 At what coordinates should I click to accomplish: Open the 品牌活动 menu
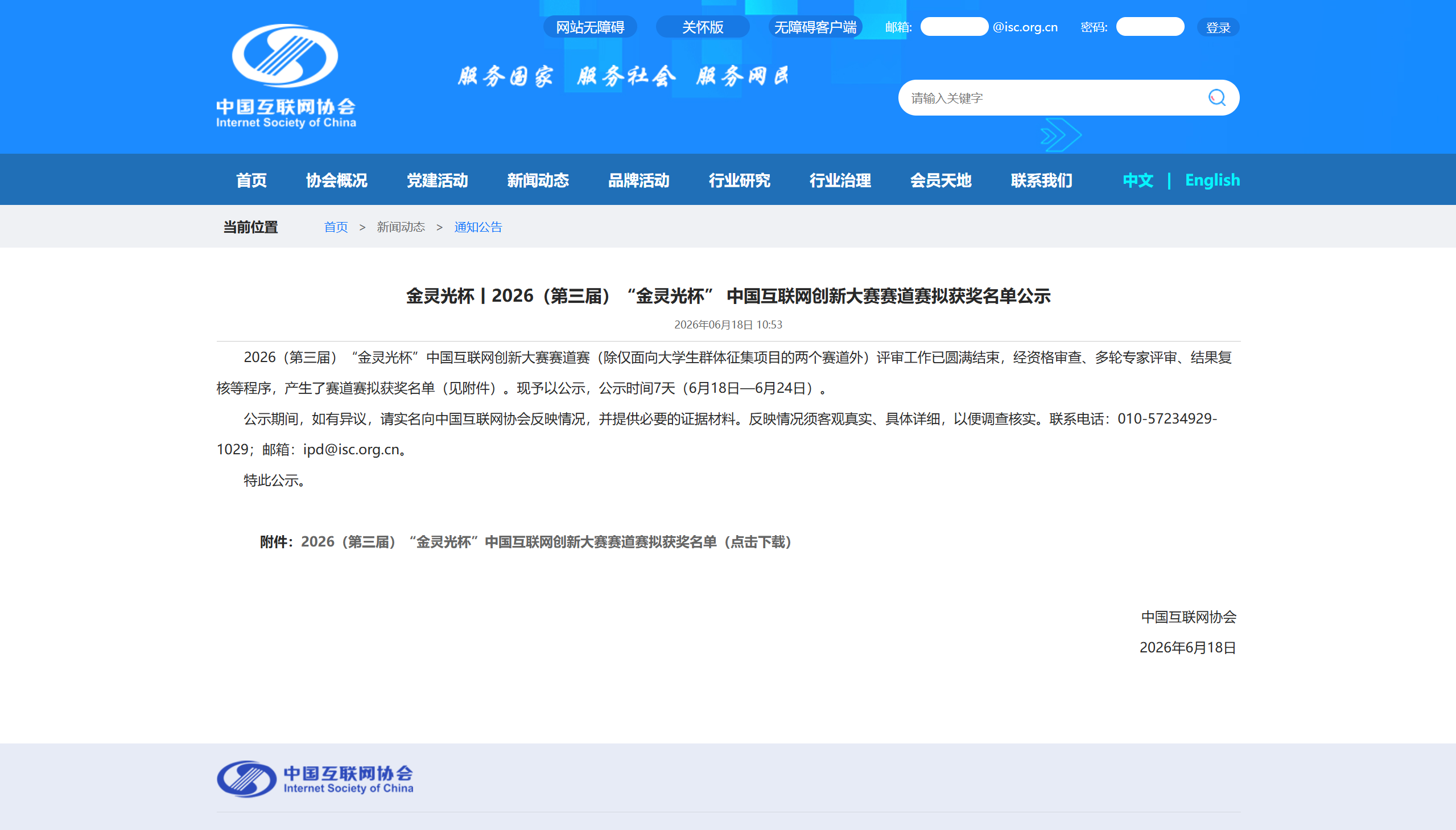638,180
